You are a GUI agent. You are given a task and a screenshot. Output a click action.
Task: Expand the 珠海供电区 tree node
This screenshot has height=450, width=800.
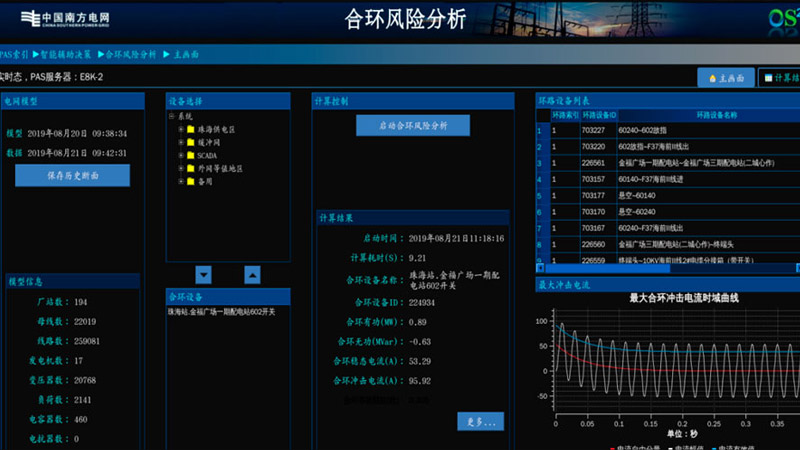[180, 130]
